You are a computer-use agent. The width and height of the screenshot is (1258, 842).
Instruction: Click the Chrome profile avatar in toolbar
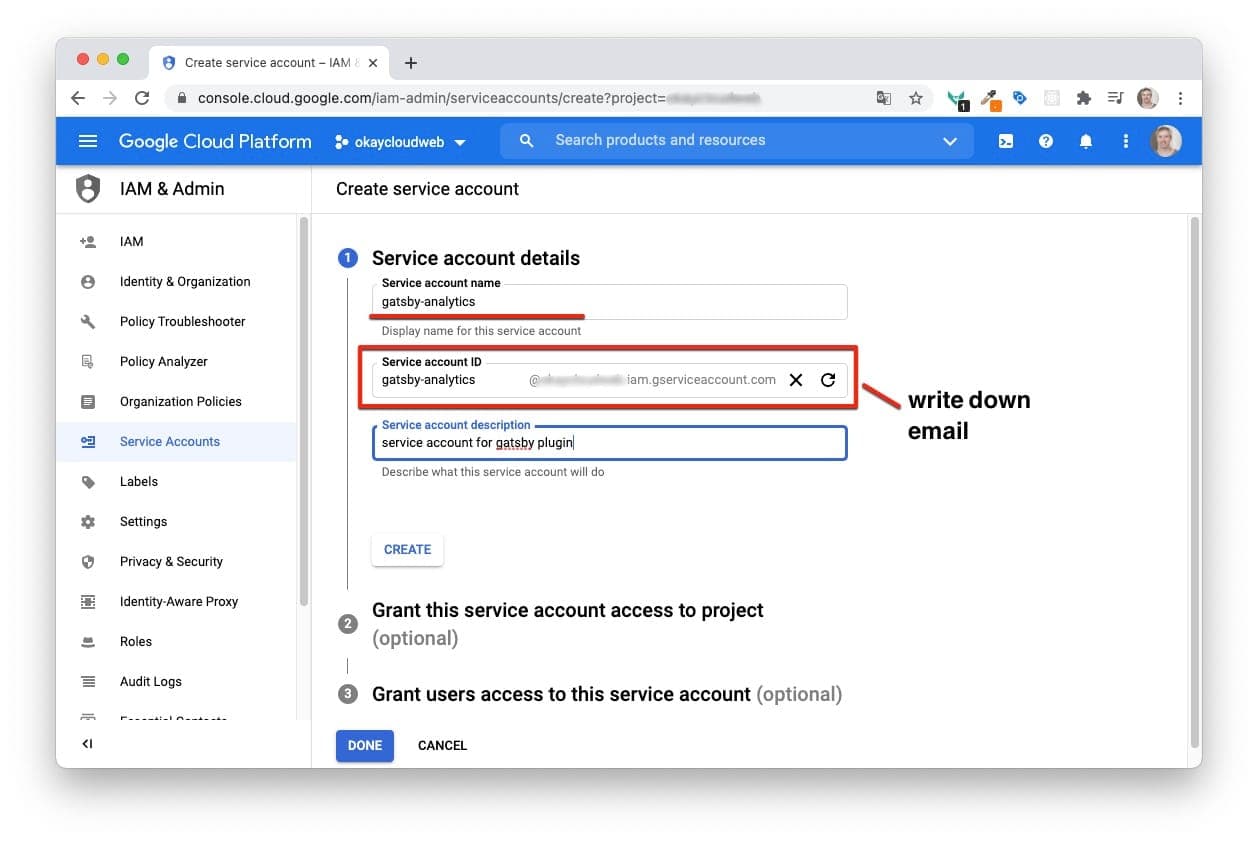point(1148,98)
